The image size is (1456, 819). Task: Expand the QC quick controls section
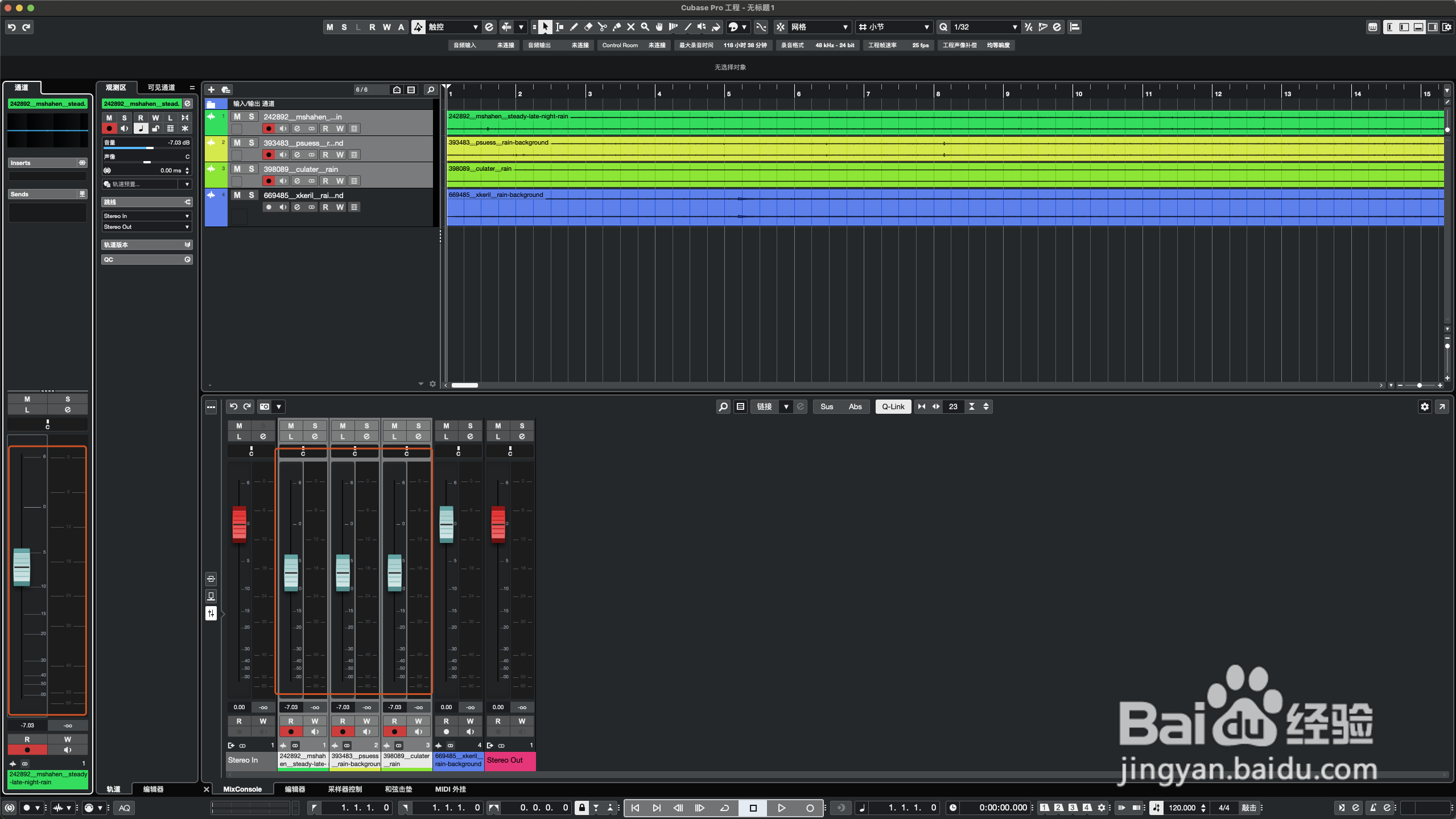[x=147, y=260]
